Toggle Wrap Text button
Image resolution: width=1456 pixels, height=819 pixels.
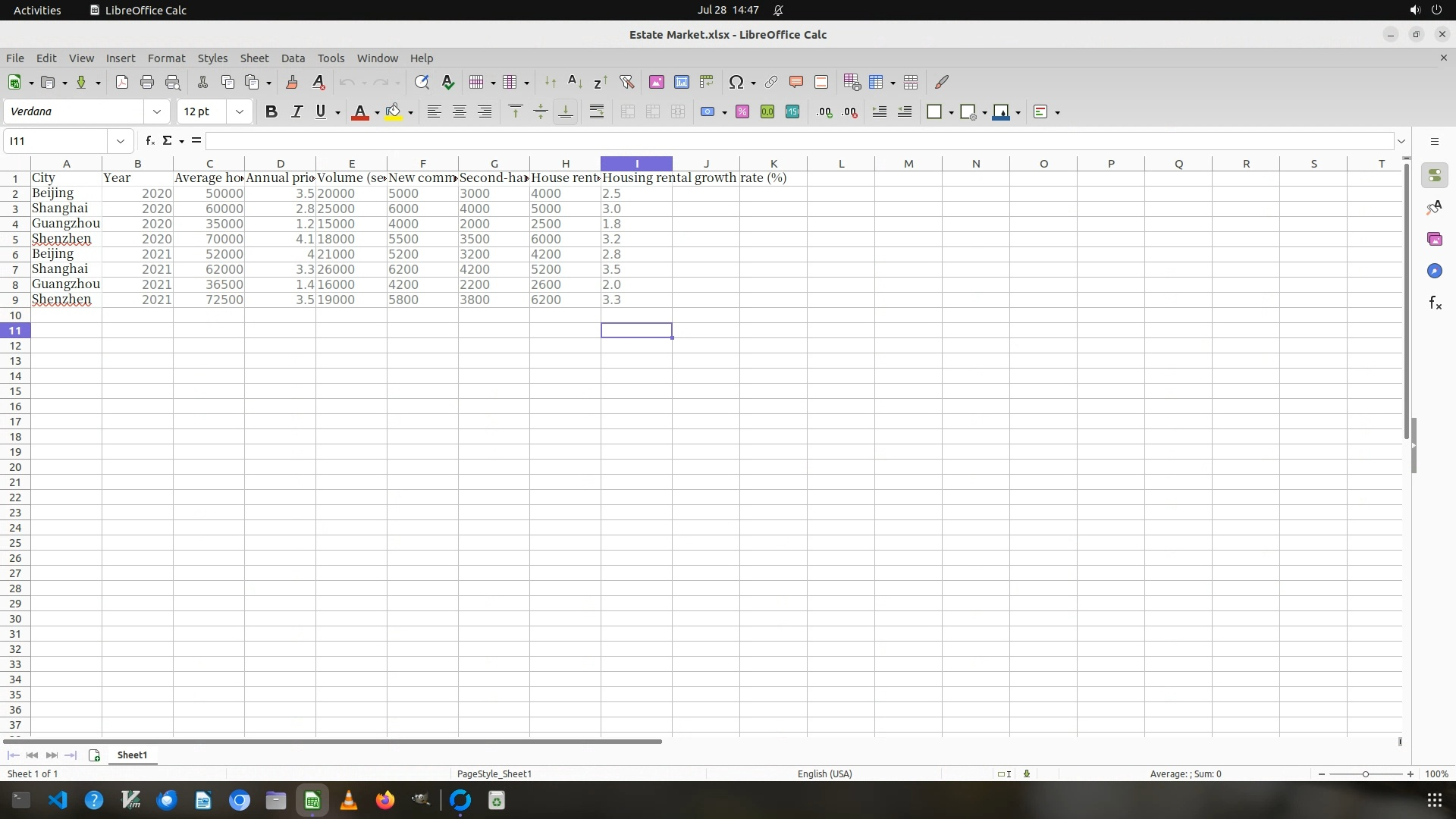pos(597,112)
